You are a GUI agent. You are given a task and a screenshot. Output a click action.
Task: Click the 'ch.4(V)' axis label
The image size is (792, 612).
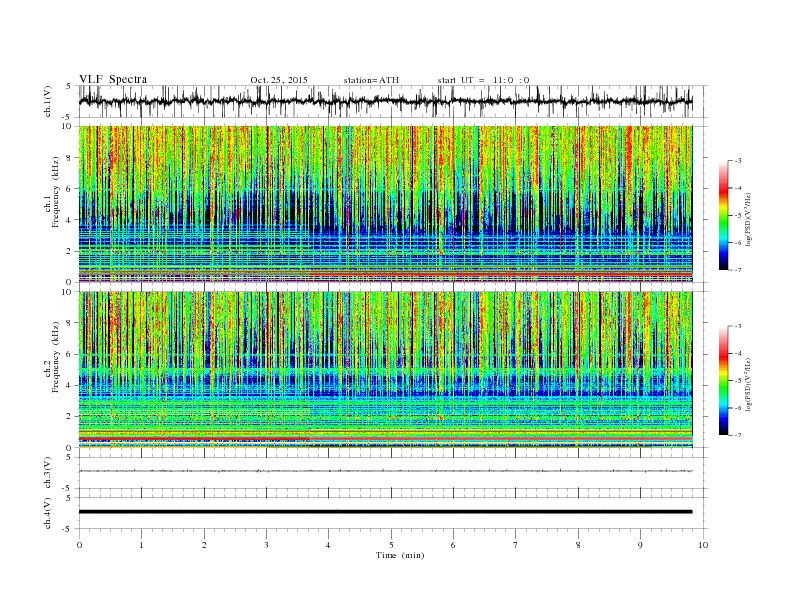tap(47, 513)
